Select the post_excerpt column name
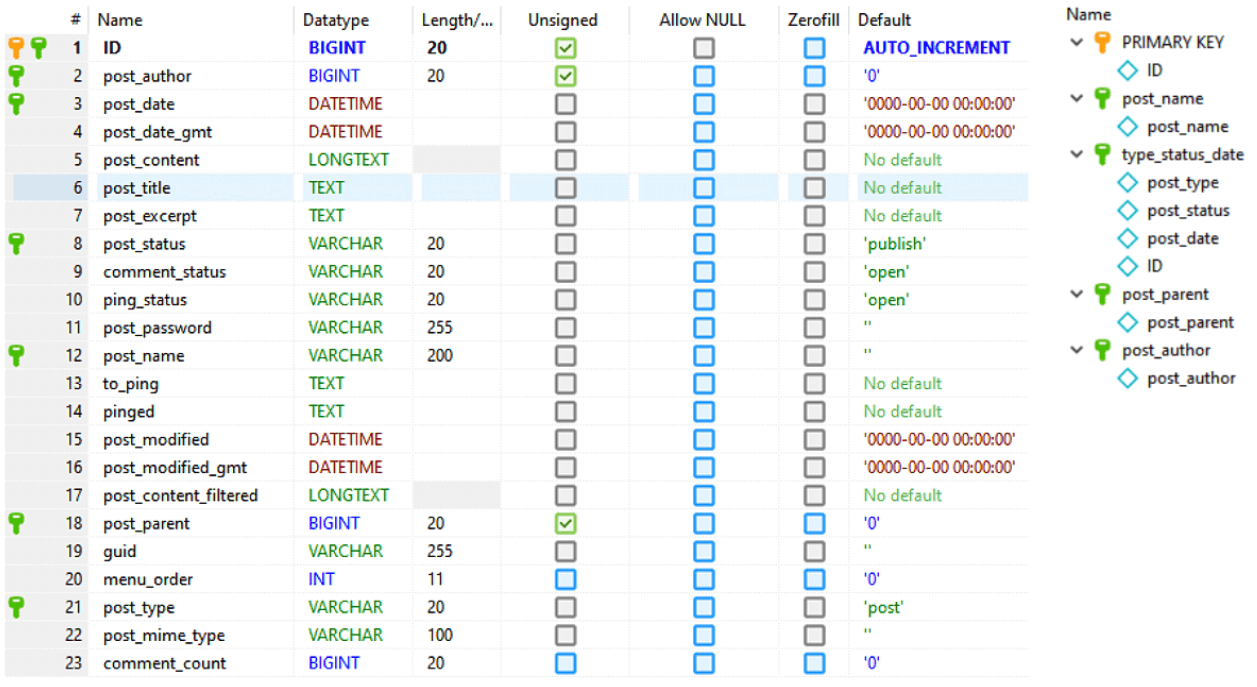 [x=150, y=216]
